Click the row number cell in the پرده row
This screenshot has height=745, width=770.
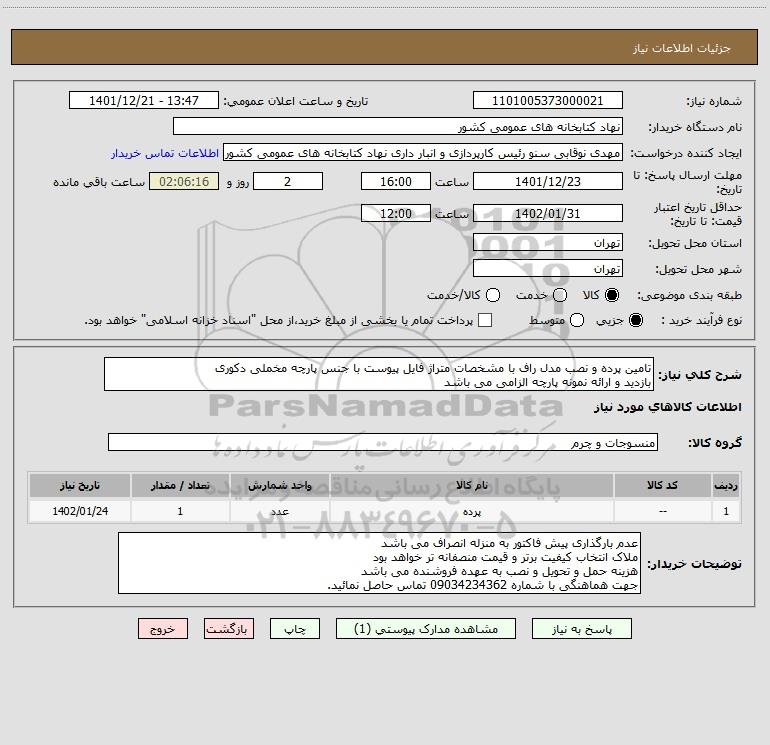pyautogui.click(x=726, y=511)
